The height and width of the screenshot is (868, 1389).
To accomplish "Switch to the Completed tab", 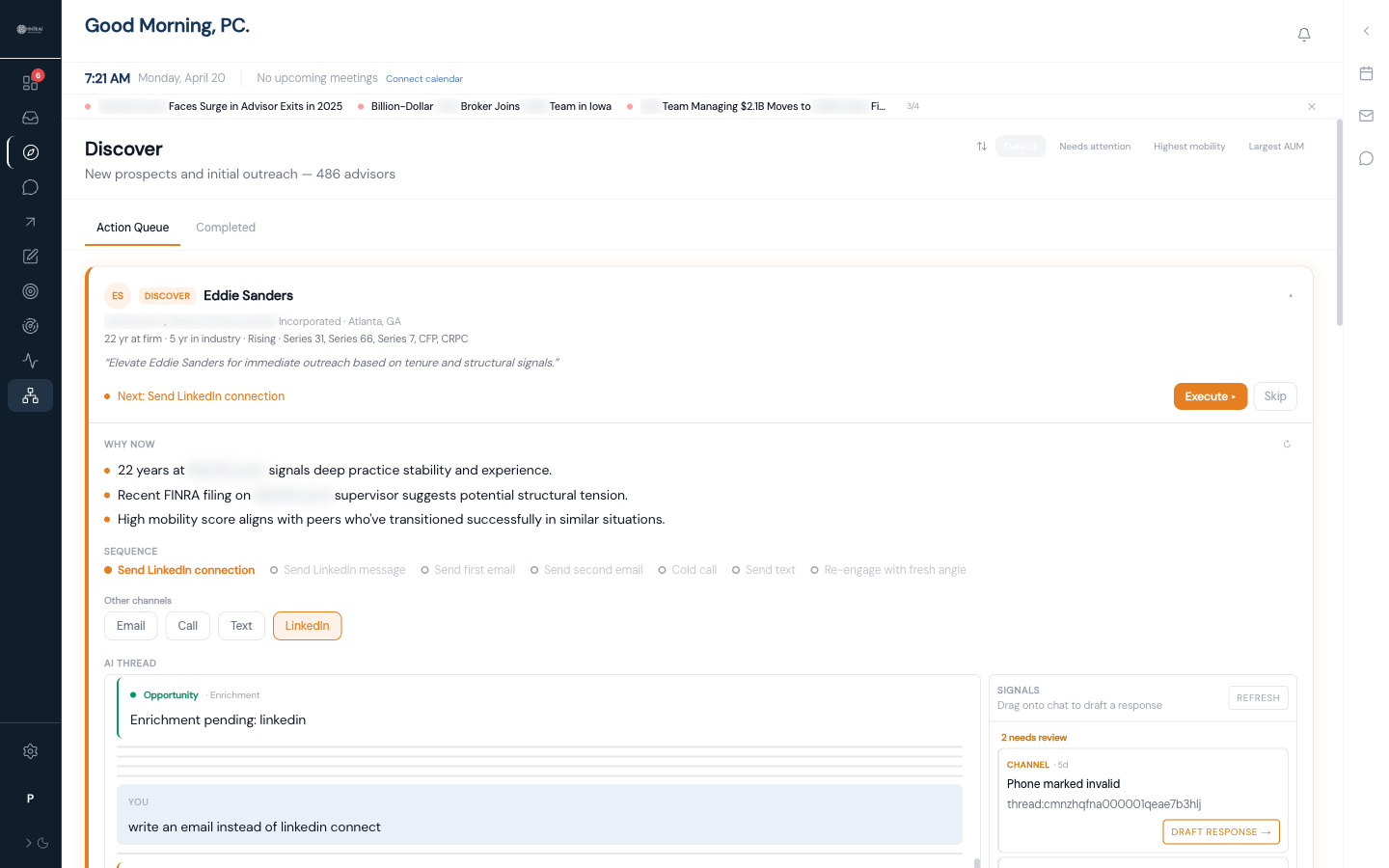I will [x=226, y=227].
